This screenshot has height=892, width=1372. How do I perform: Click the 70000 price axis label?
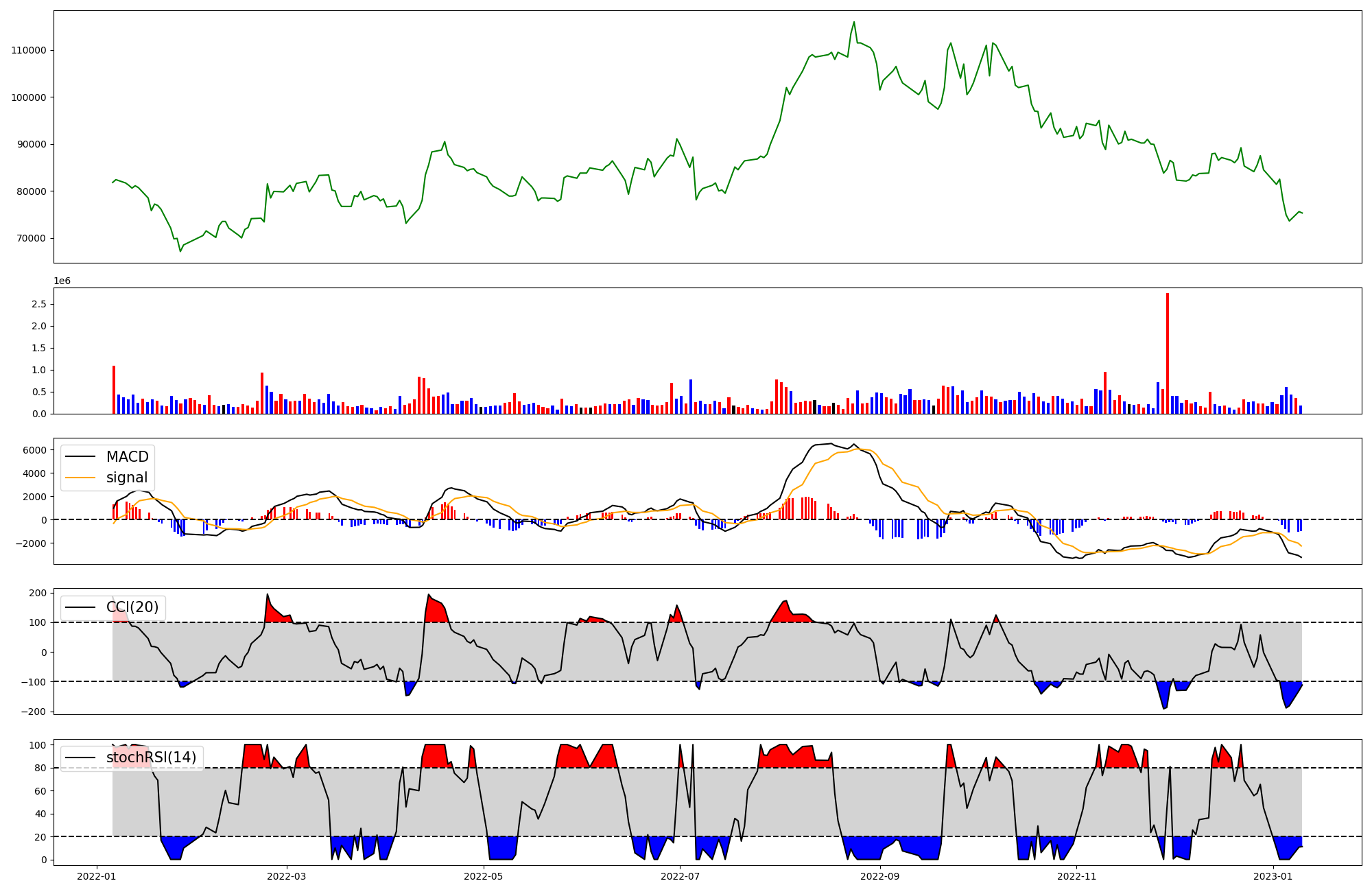tap(31, 239)
